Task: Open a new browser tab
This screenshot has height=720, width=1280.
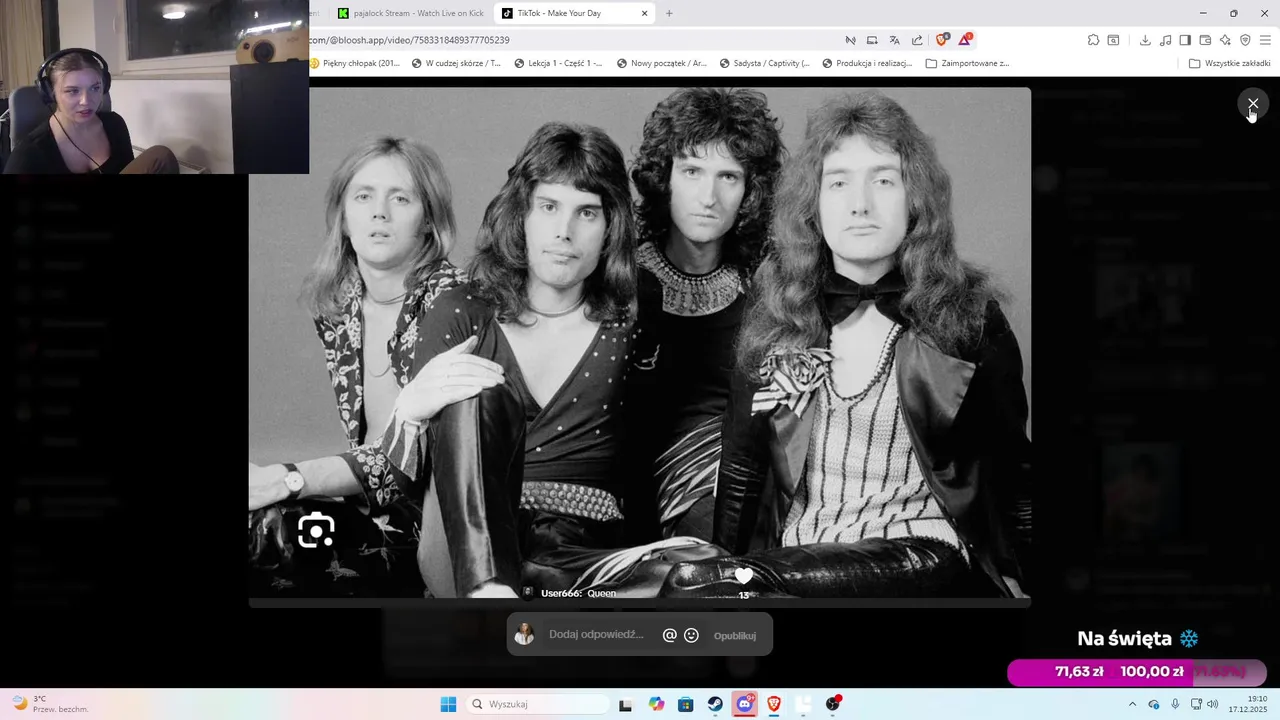Action: [x=669, y=13]
